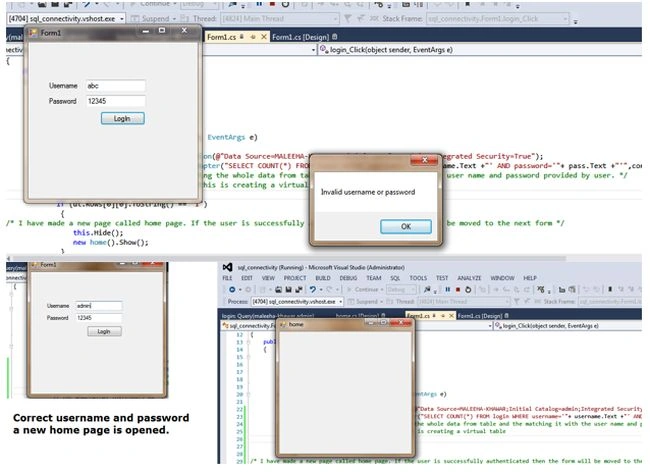Click the Username field containing admin
The width and height of the screenshot is (650, 472).
click(x=99, y=306)
